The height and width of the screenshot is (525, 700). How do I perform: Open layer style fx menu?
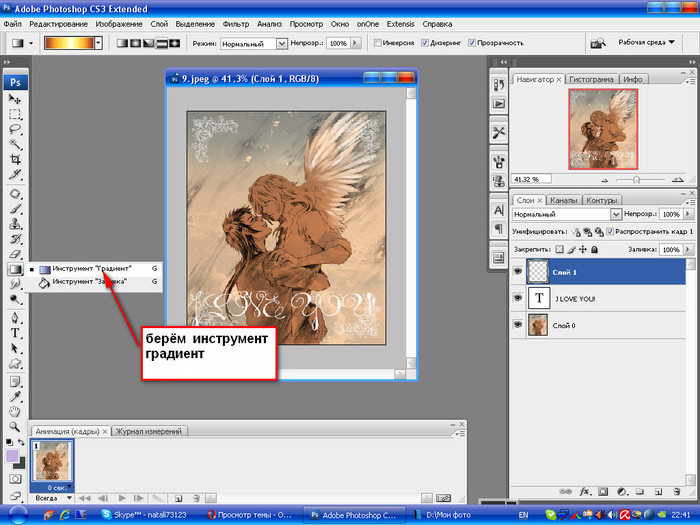pos(584,492)
